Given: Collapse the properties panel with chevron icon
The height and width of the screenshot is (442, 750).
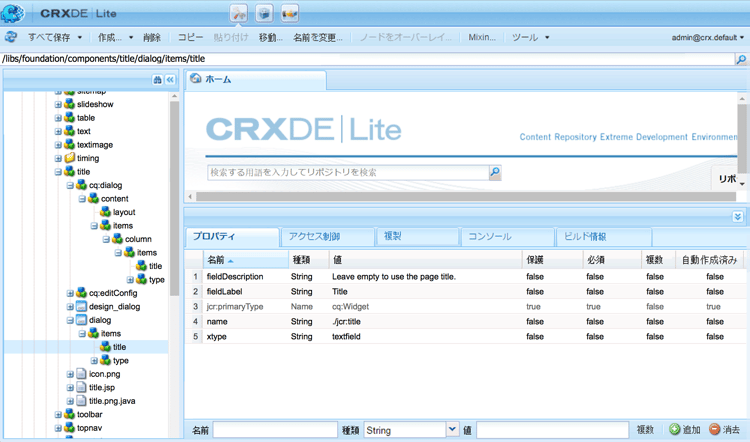Looking at the screenshot, I should [737, 217].
